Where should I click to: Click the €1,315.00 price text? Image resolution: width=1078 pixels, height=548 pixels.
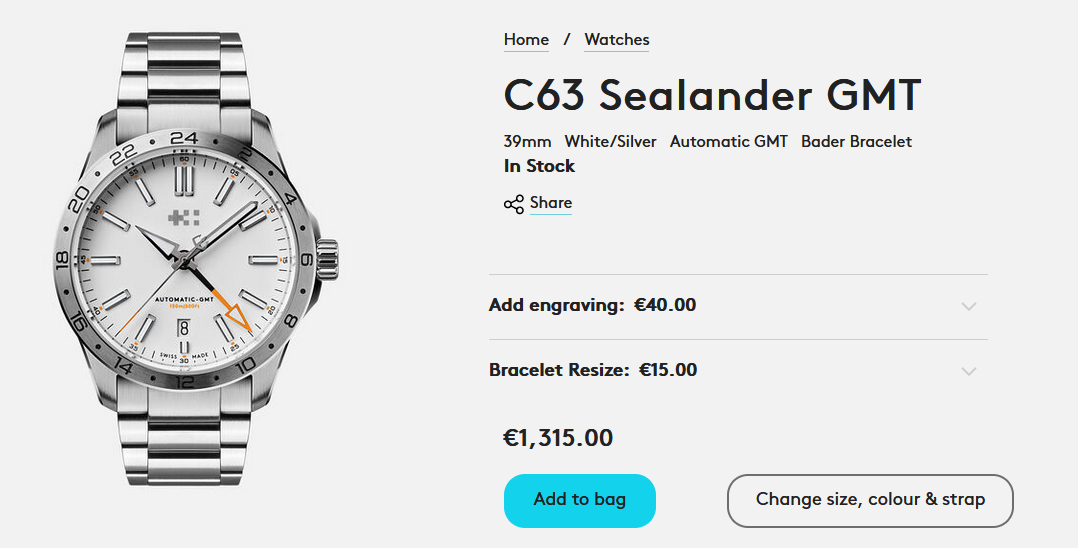click(558, 438)
